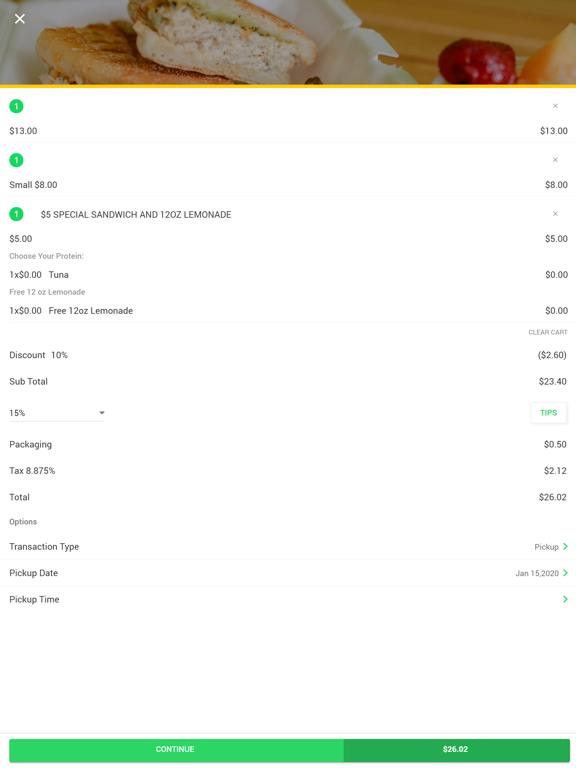Viewport: 576px width, 768px height.
Task: Remove the $13.00 item from cart
Action: click(x=555, y=106)
